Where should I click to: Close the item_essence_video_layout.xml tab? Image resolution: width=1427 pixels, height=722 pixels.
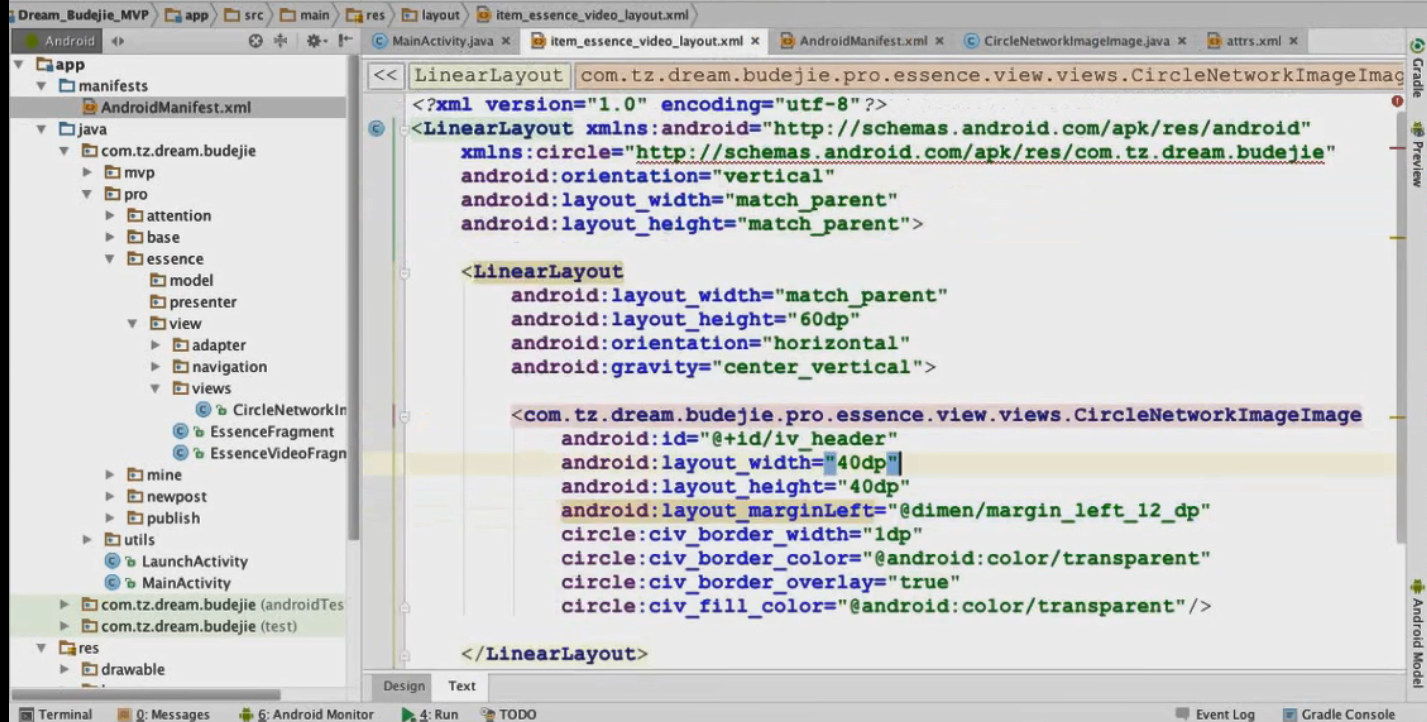coord(755,41)
